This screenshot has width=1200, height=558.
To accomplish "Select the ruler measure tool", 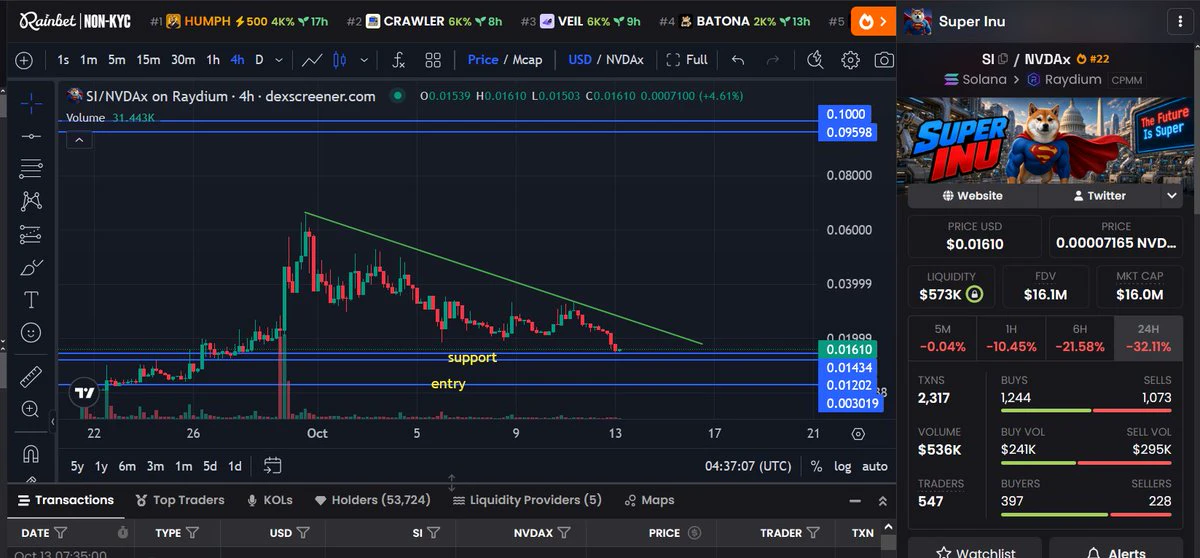I will [x=31, y=376].
